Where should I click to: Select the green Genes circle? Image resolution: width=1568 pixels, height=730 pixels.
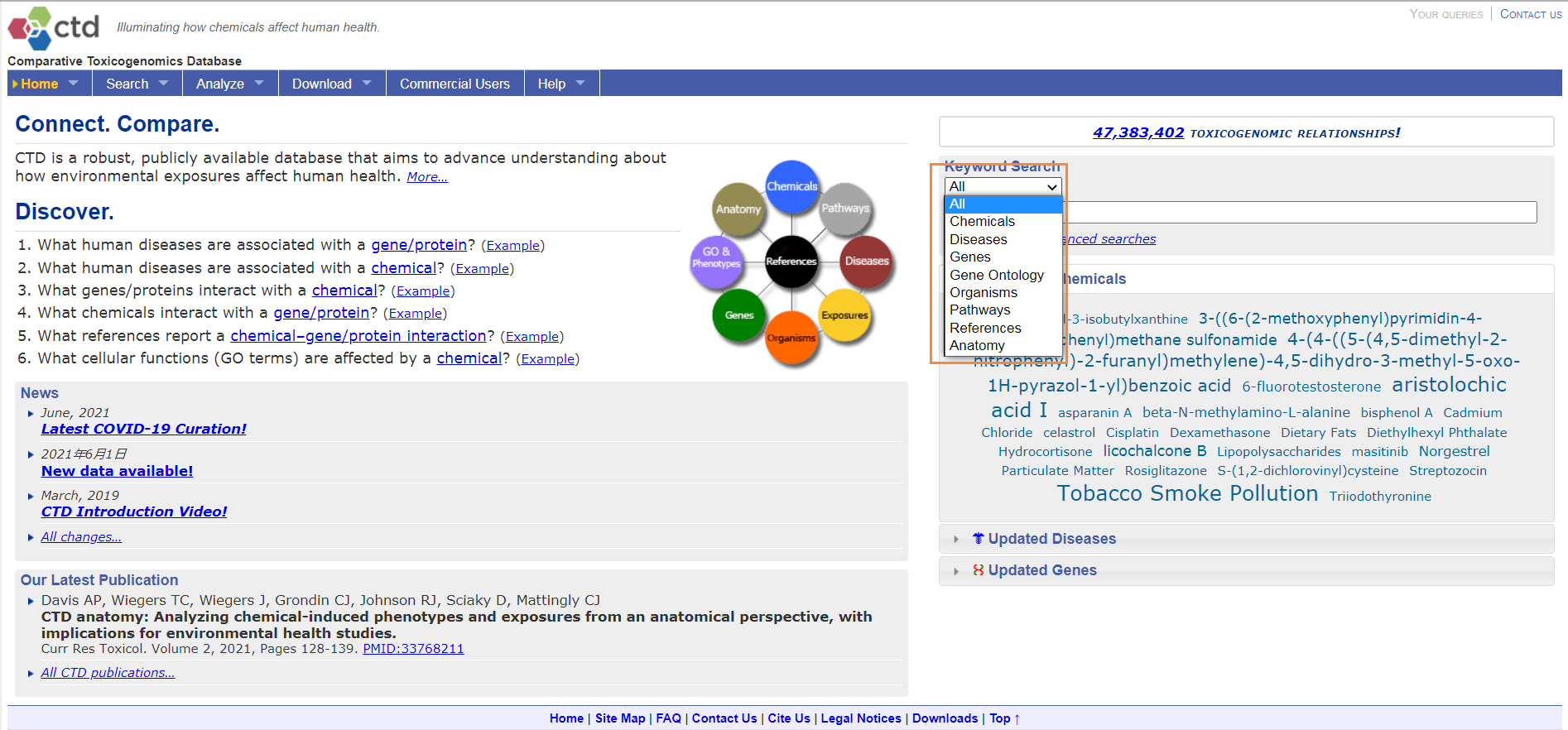(x=739, y=315)
